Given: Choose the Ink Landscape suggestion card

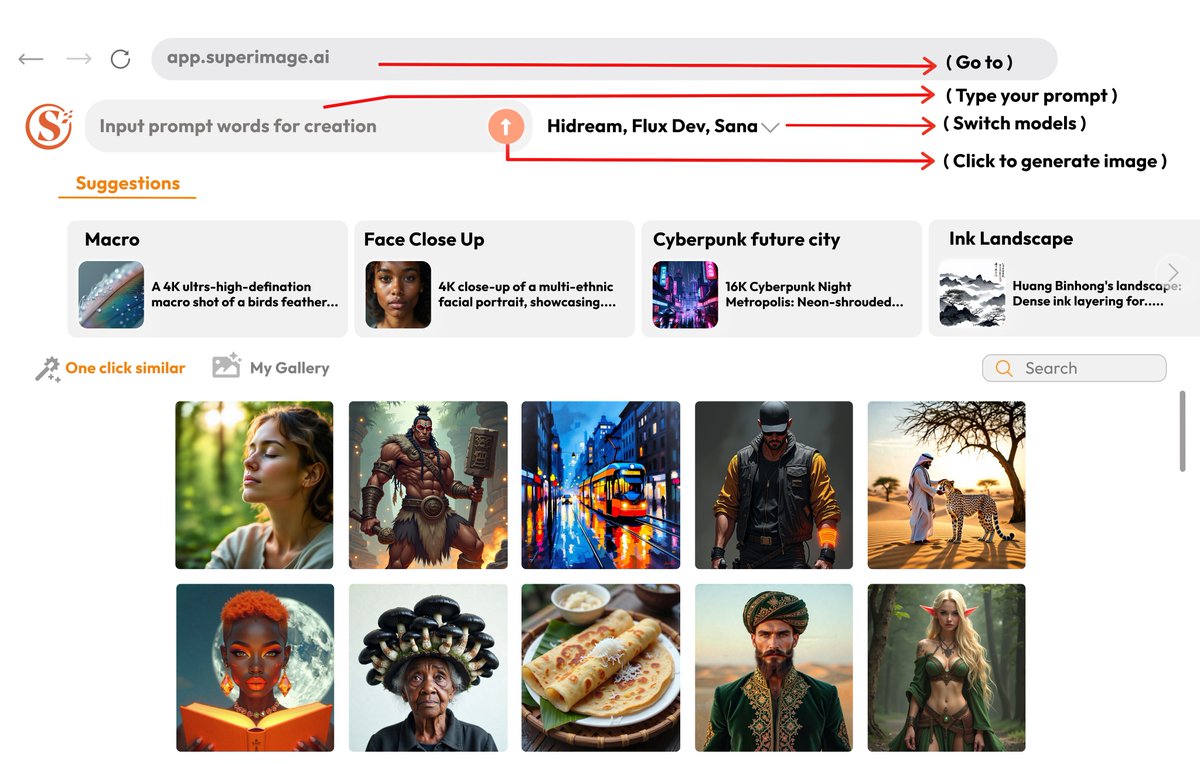Looking at the screenshot, I should pyautogui.click(x=1064, y=278).
